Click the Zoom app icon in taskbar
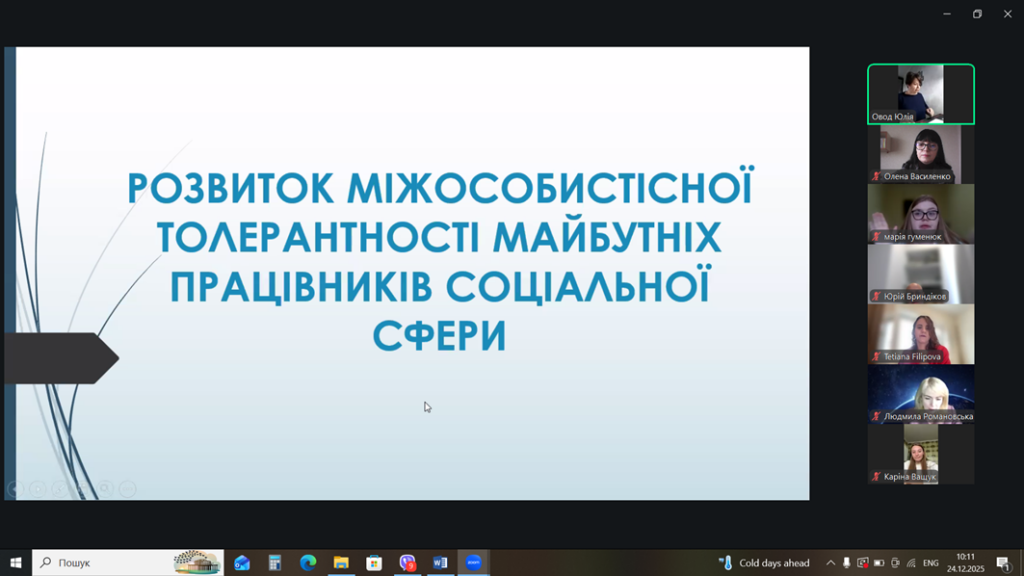The height and width of the screenshot is (576, 1024). click(473, 563)
